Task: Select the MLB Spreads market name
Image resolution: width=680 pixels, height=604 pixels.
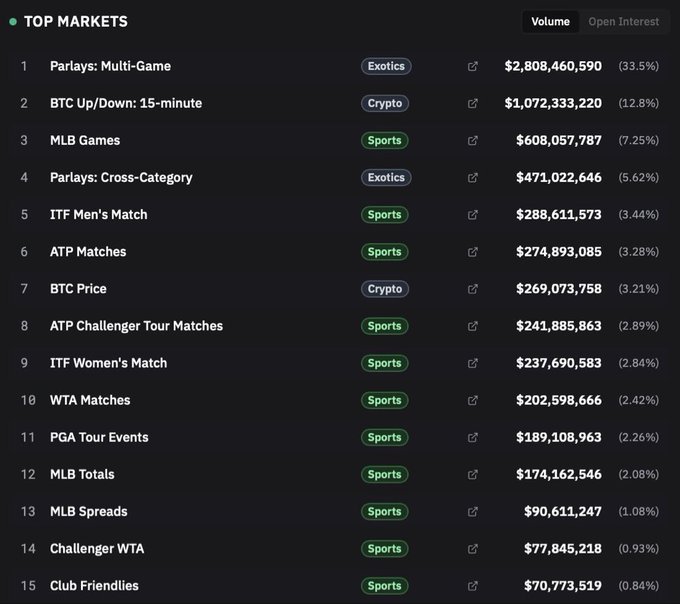Action: 88,512
